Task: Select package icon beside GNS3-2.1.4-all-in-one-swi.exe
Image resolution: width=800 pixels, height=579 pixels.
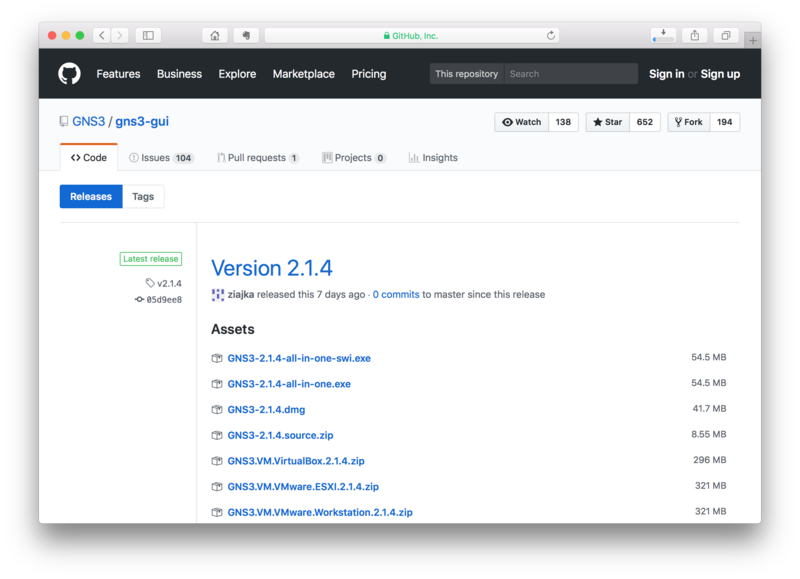Action: tap(217, 358)
